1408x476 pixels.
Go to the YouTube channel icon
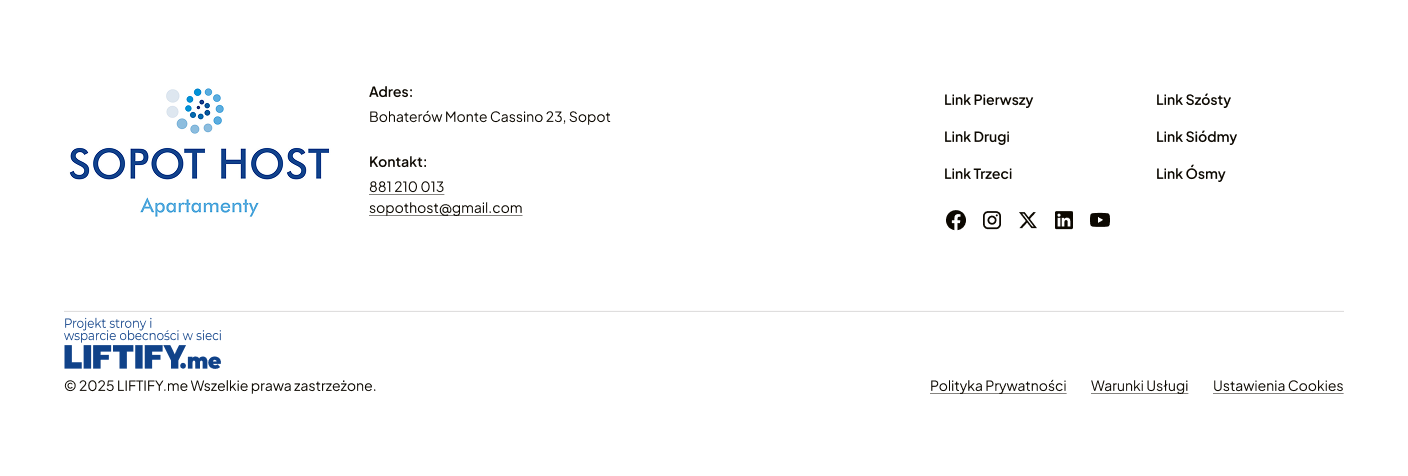(x=1100, y=220)
